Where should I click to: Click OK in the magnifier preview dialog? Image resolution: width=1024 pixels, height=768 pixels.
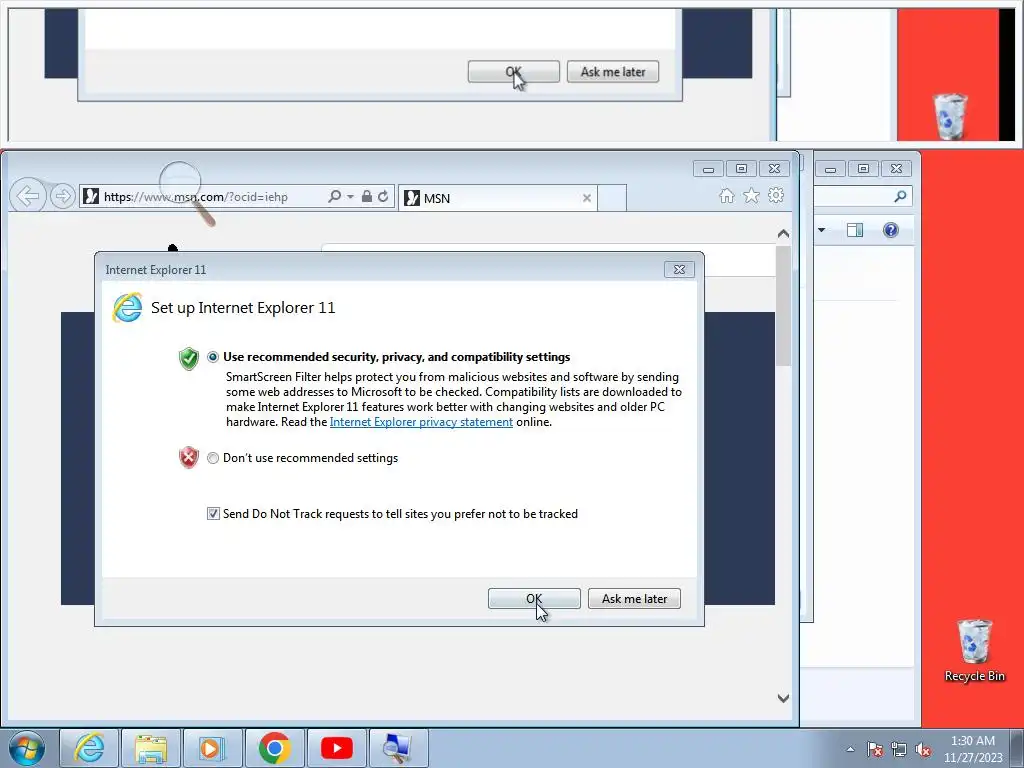pyautogui.click(x=513, y=72)
